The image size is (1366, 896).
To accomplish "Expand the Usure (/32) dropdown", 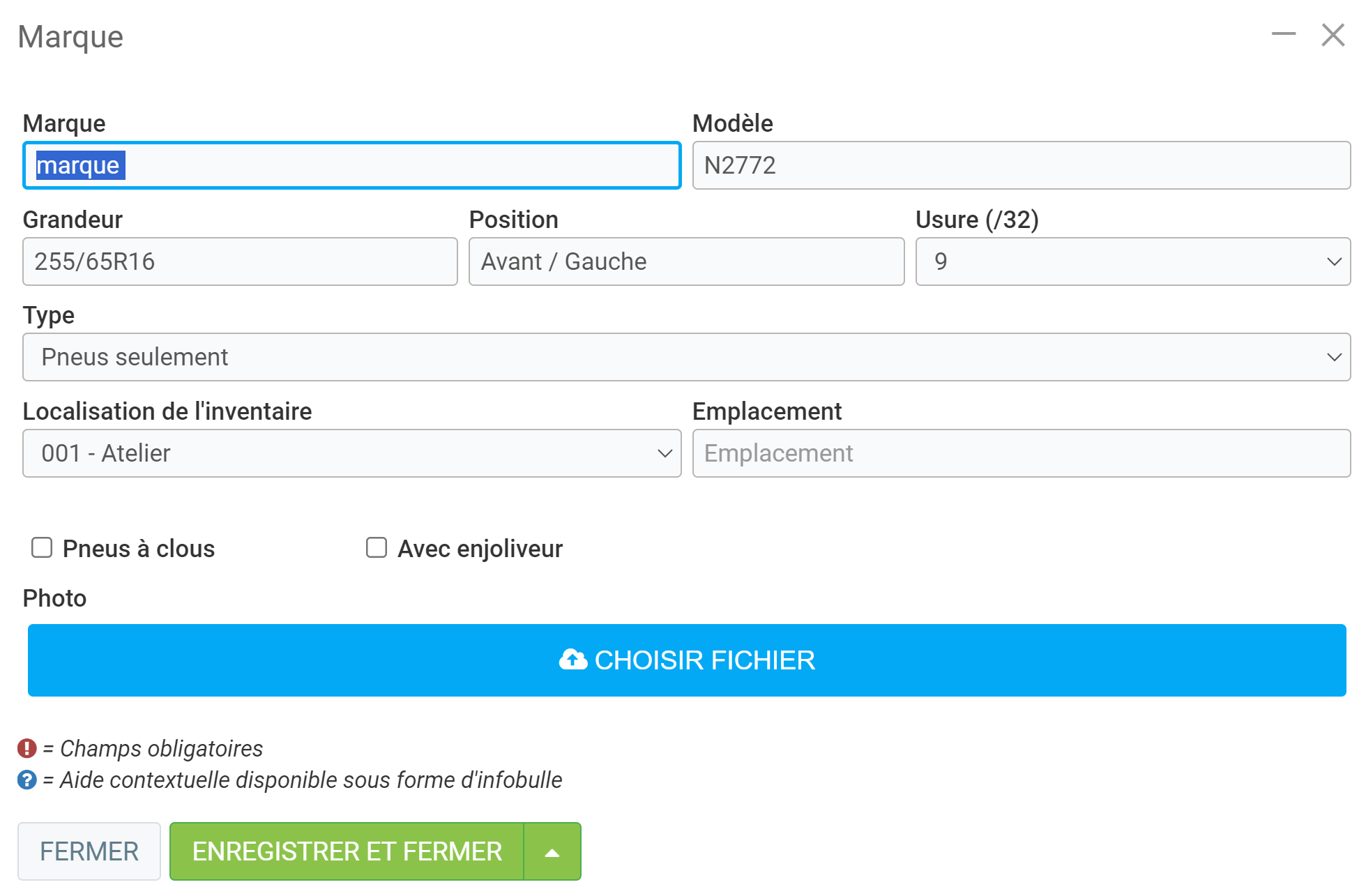I will [1132, 261].
